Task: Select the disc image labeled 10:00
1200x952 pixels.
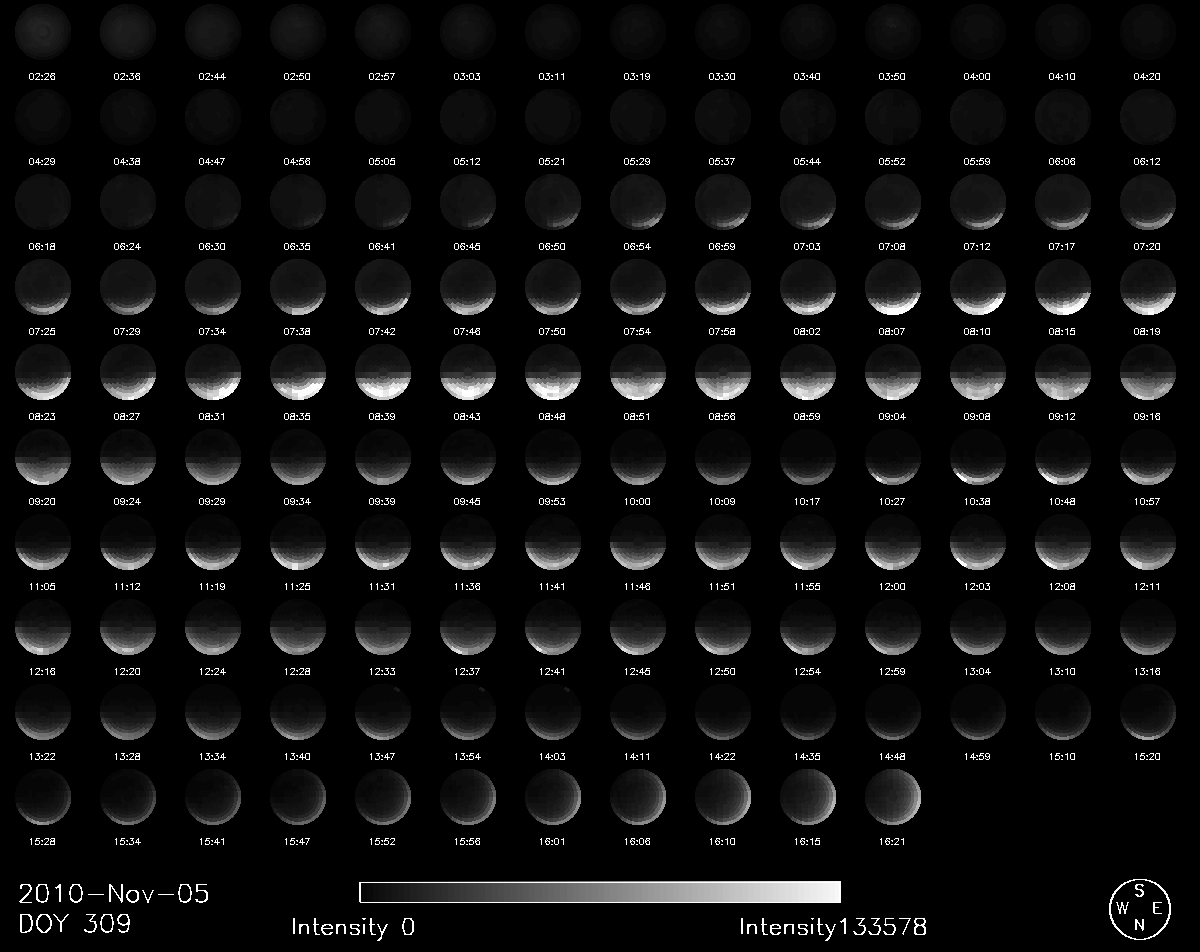Action: coord(638,455)
